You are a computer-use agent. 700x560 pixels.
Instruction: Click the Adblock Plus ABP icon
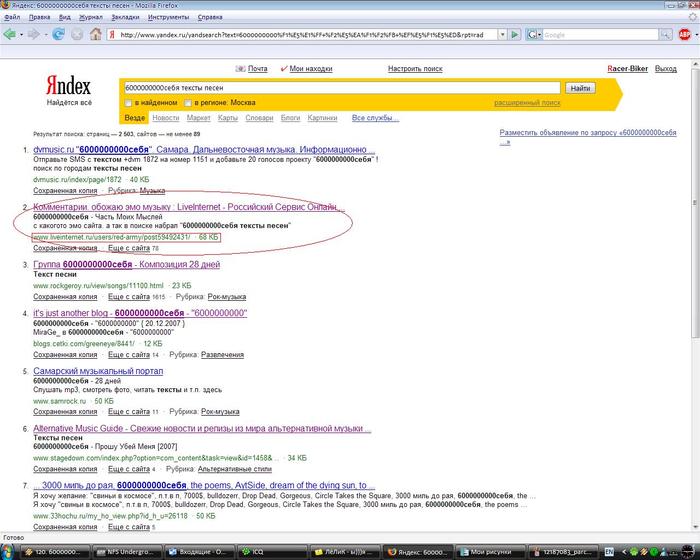coord(684,34)
